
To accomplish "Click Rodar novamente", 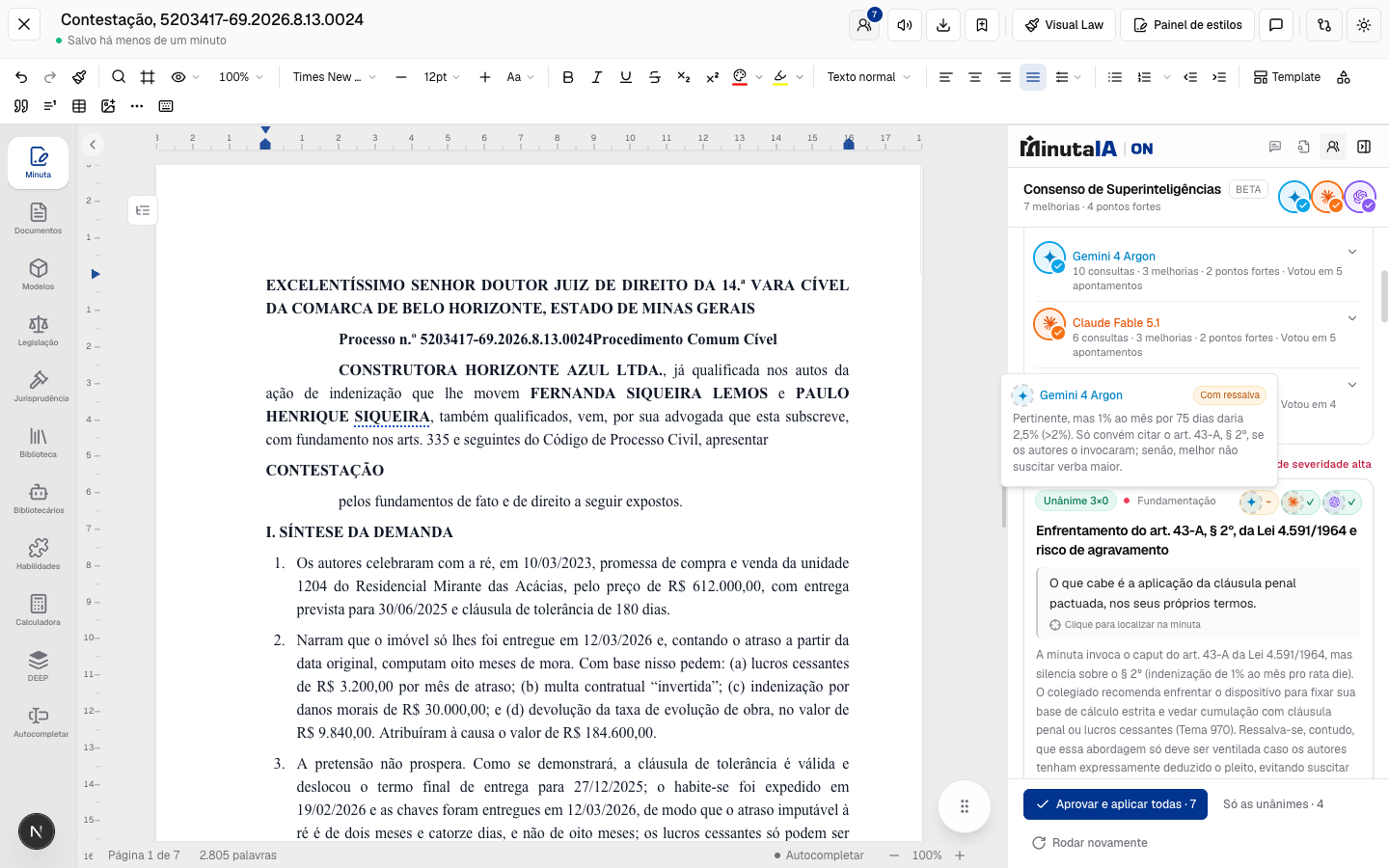I will pyautogui.click(x=1090, y=843).
